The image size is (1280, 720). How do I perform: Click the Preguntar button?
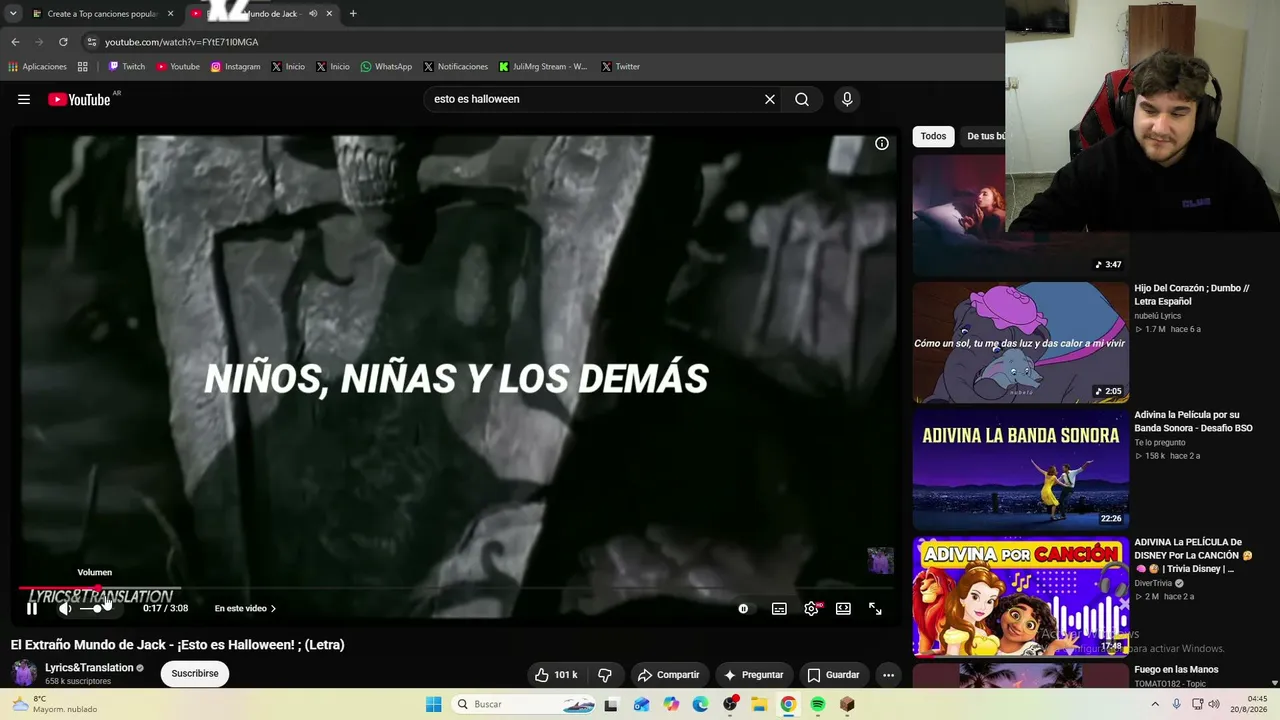click(x=753, y=675)
